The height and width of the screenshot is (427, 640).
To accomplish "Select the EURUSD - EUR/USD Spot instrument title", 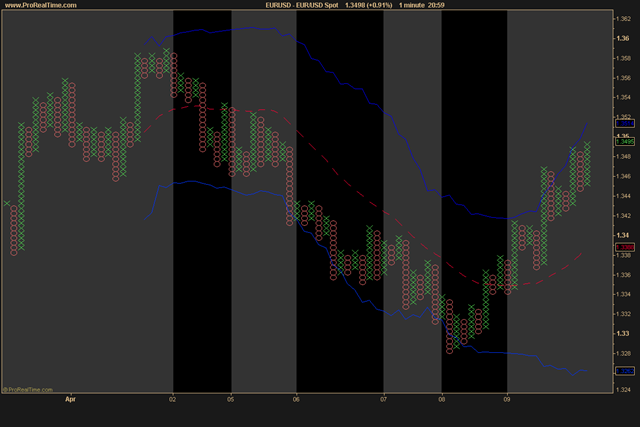I will pos(302,5).
